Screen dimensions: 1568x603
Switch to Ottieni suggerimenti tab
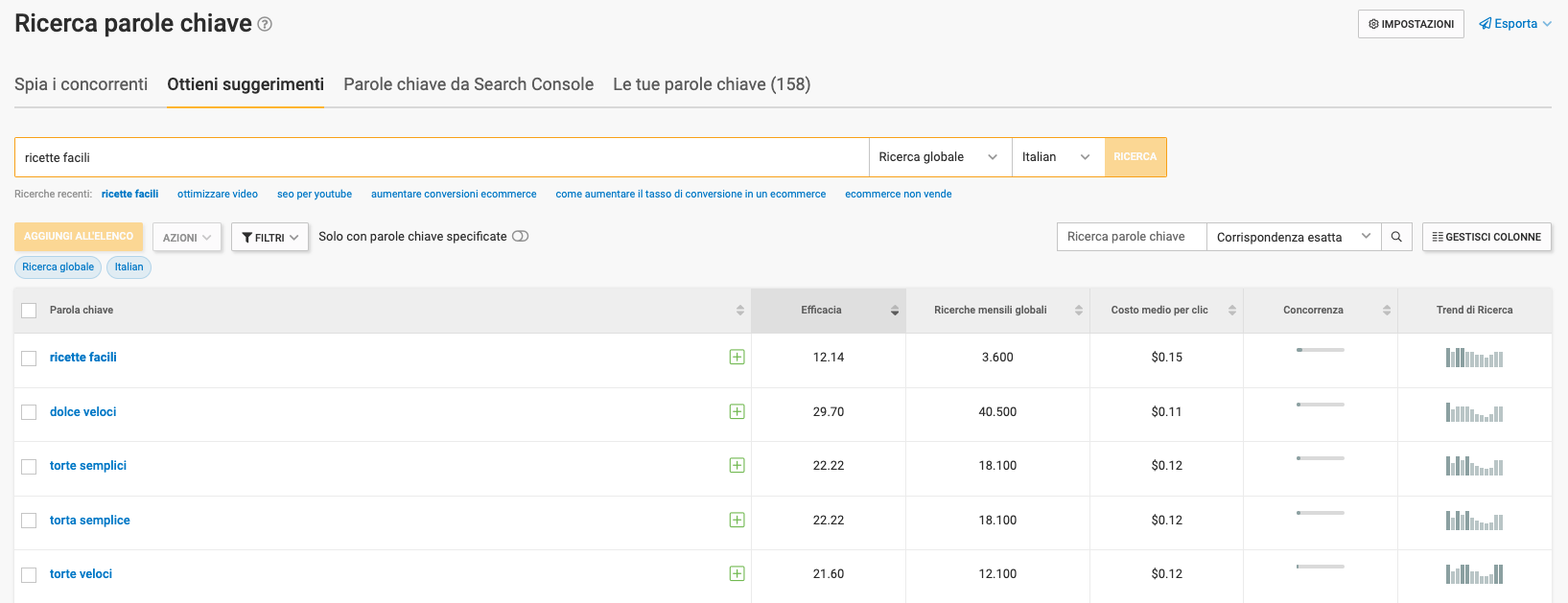[246, 84]
